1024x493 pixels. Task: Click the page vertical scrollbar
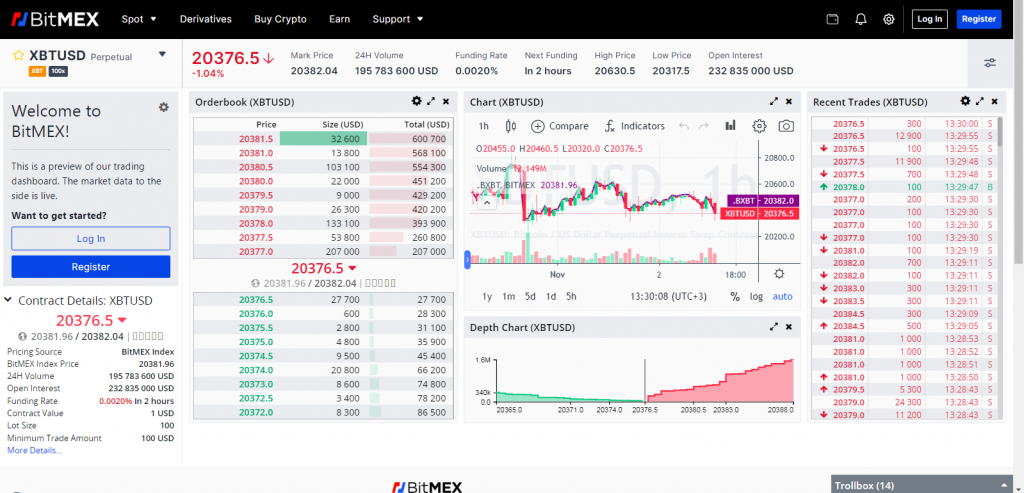(1019, 131)
